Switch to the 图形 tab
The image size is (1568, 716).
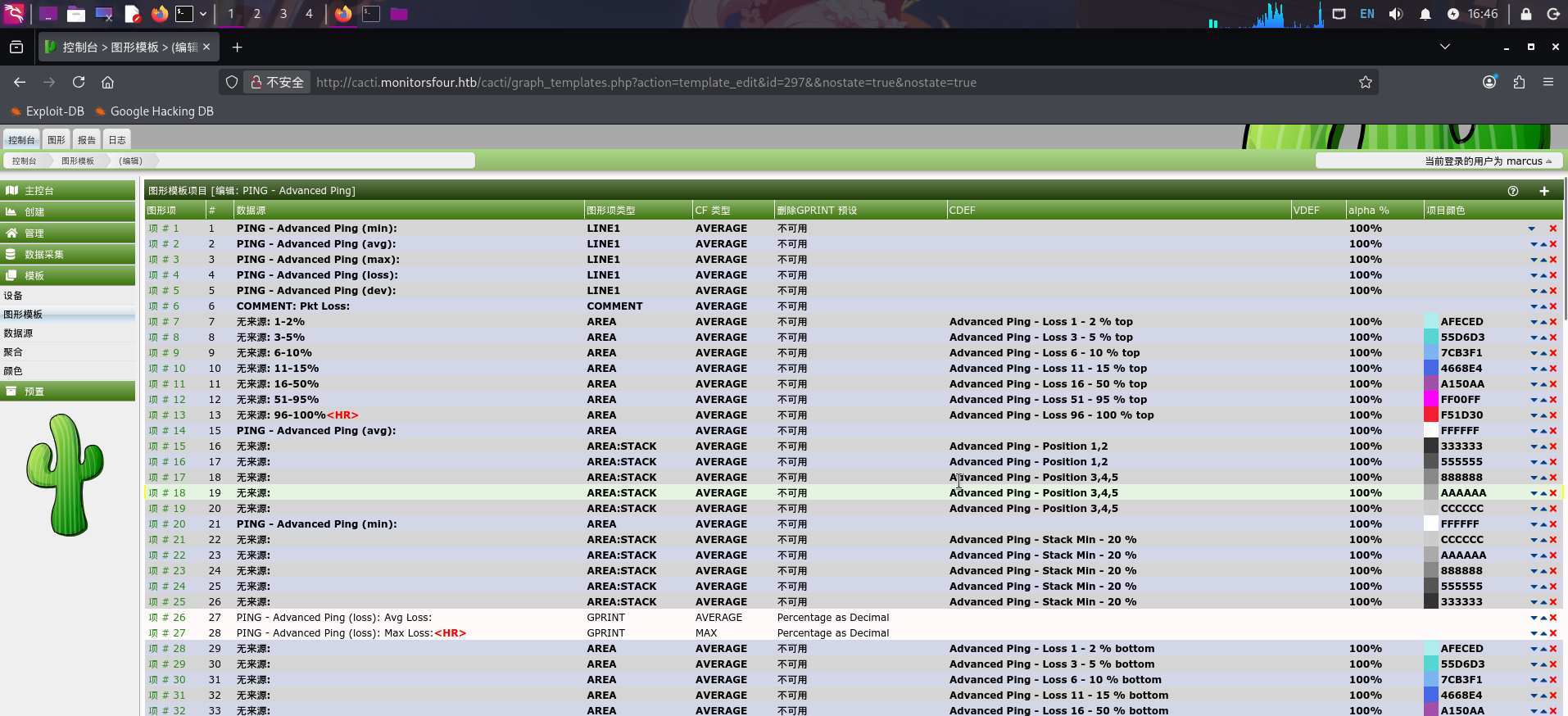coord(56,140)
